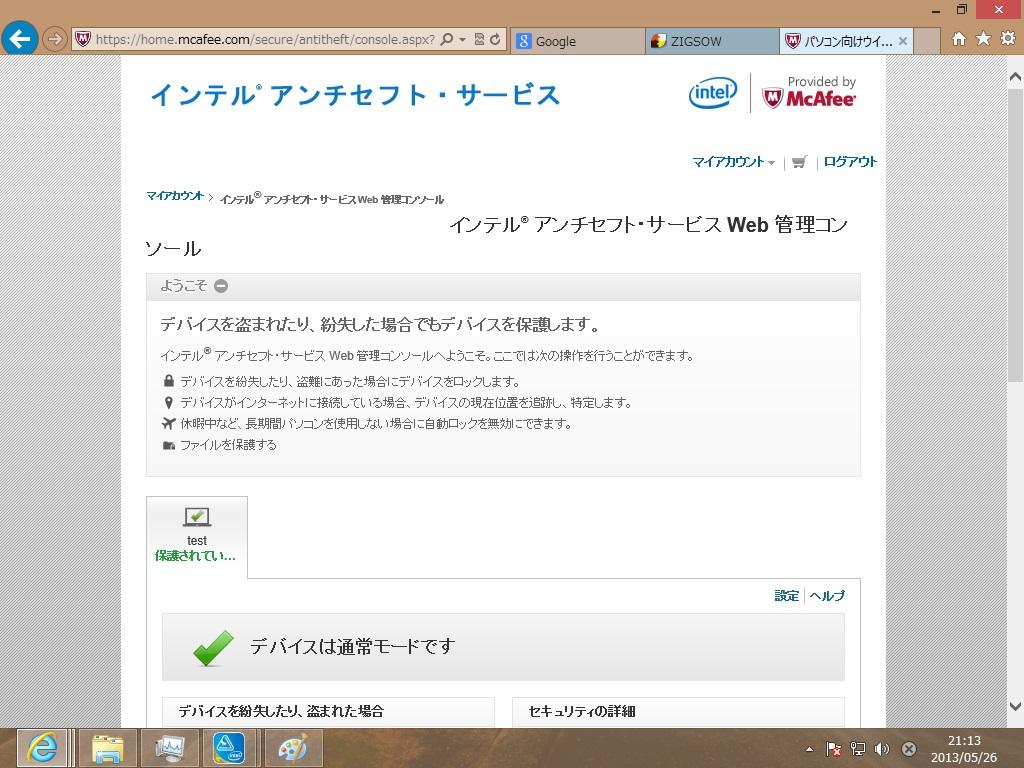Viewport: 1024px width, 768px height.
Task: Open the new tab button
Action: click(927, 41)
